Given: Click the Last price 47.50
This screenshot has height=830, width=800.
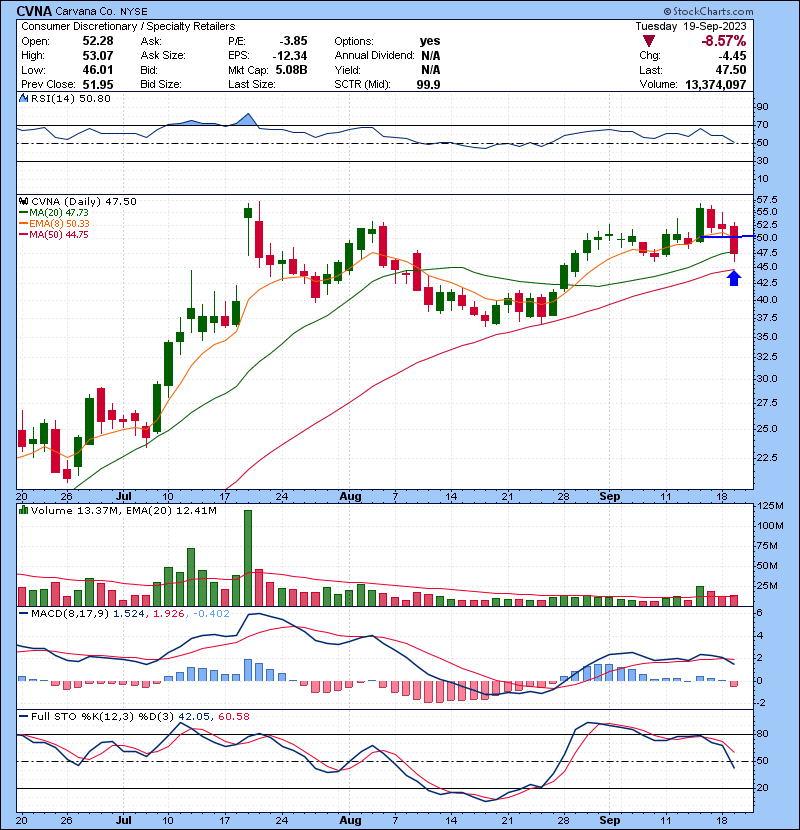Looking at the screenshot, I should tap(731, 70).
